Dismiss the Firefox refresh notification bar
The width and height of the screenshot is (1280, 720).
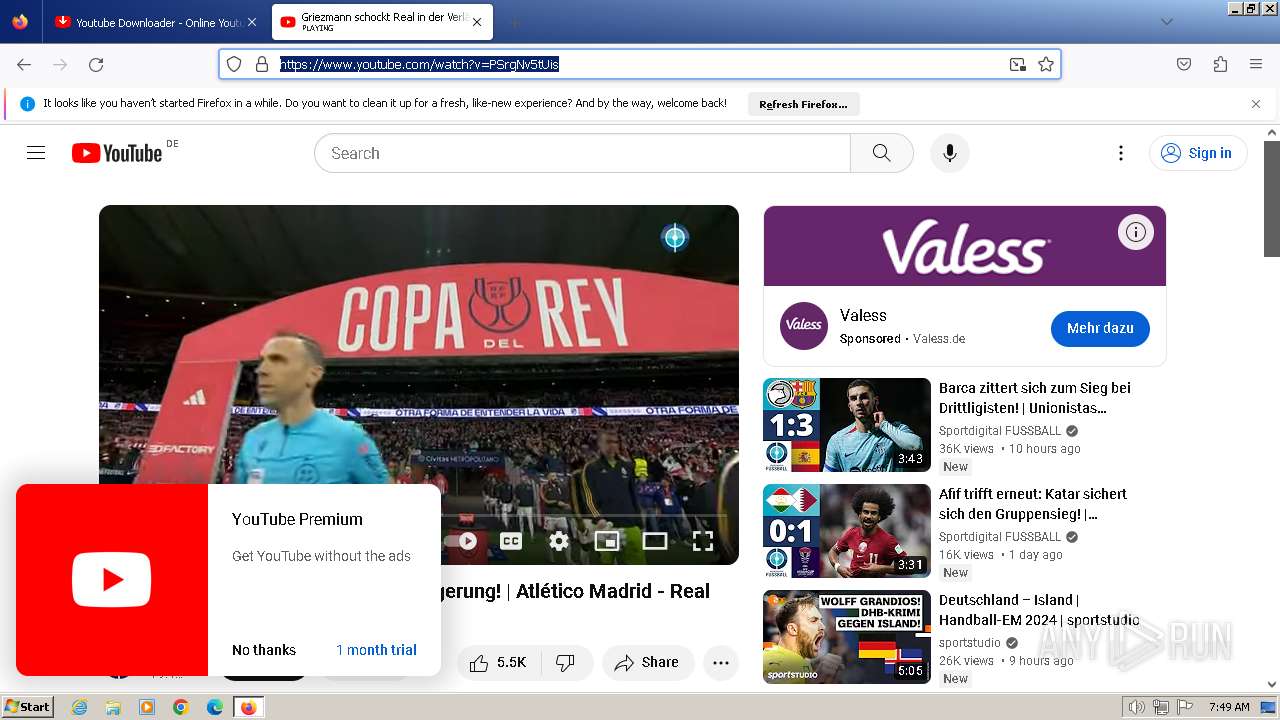pos(1256,104)
